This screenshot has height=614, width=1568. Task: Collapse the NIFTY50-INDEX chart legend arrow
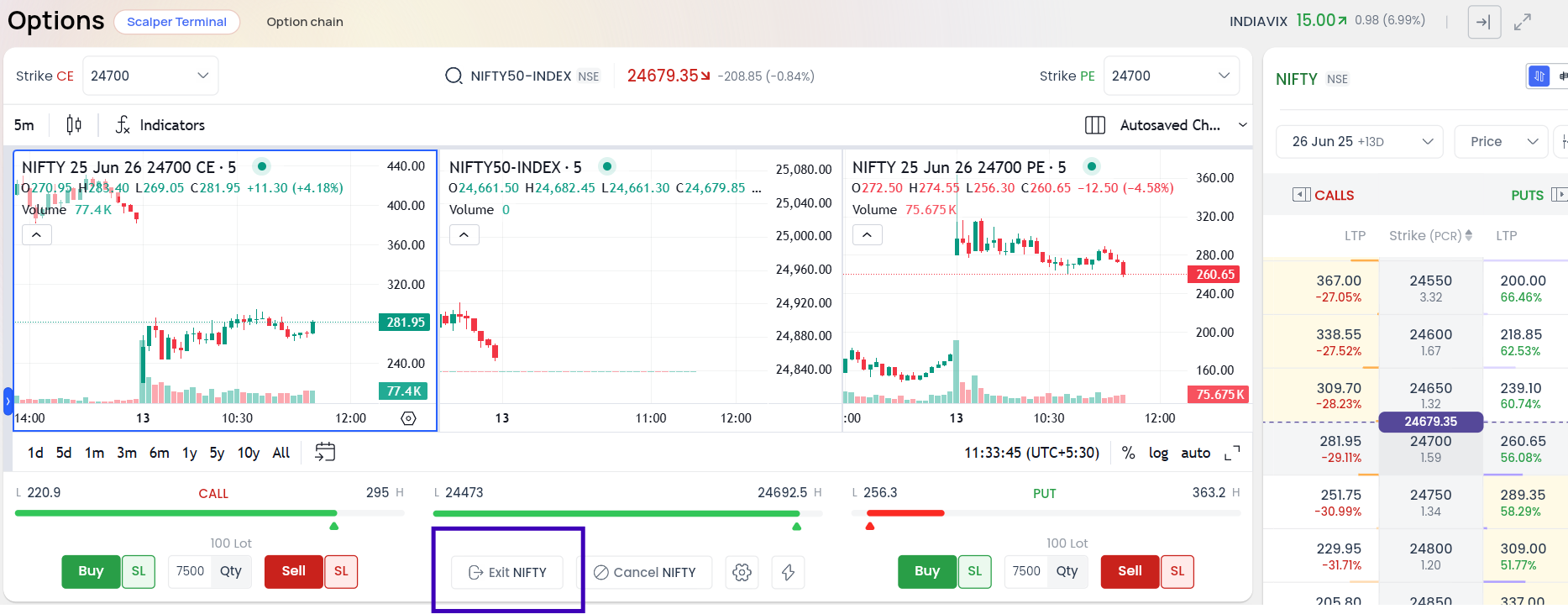pyautogui.click(x=464, y=235)
